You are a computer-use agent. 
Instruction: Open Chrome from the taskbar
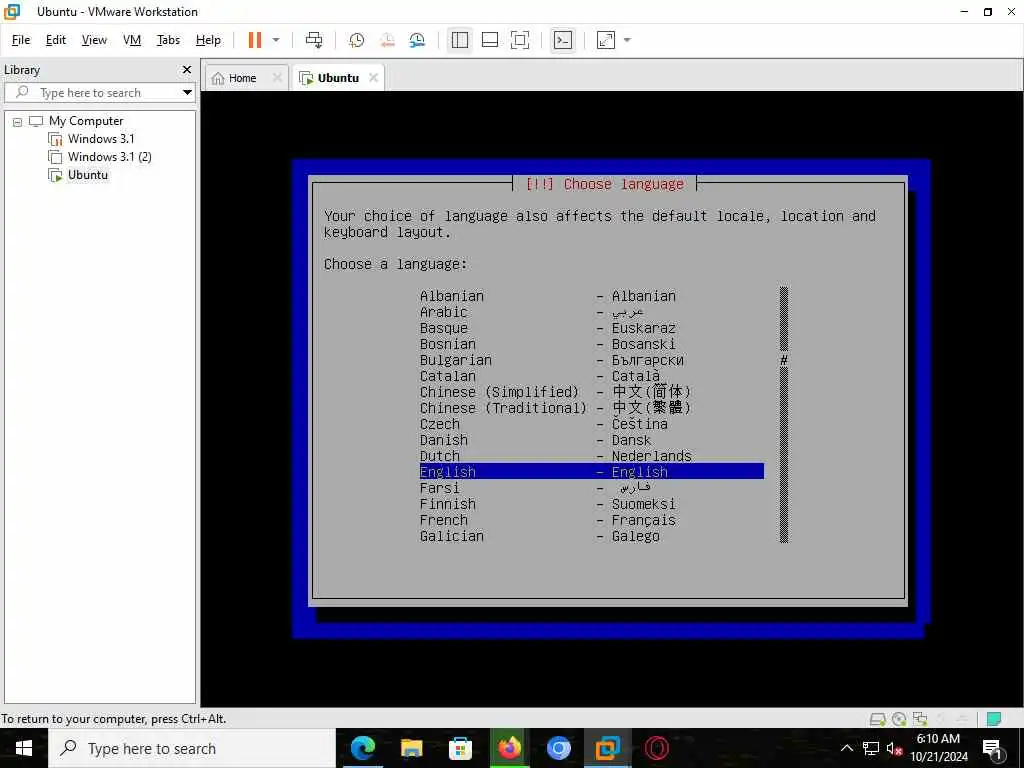coord(558,748)
